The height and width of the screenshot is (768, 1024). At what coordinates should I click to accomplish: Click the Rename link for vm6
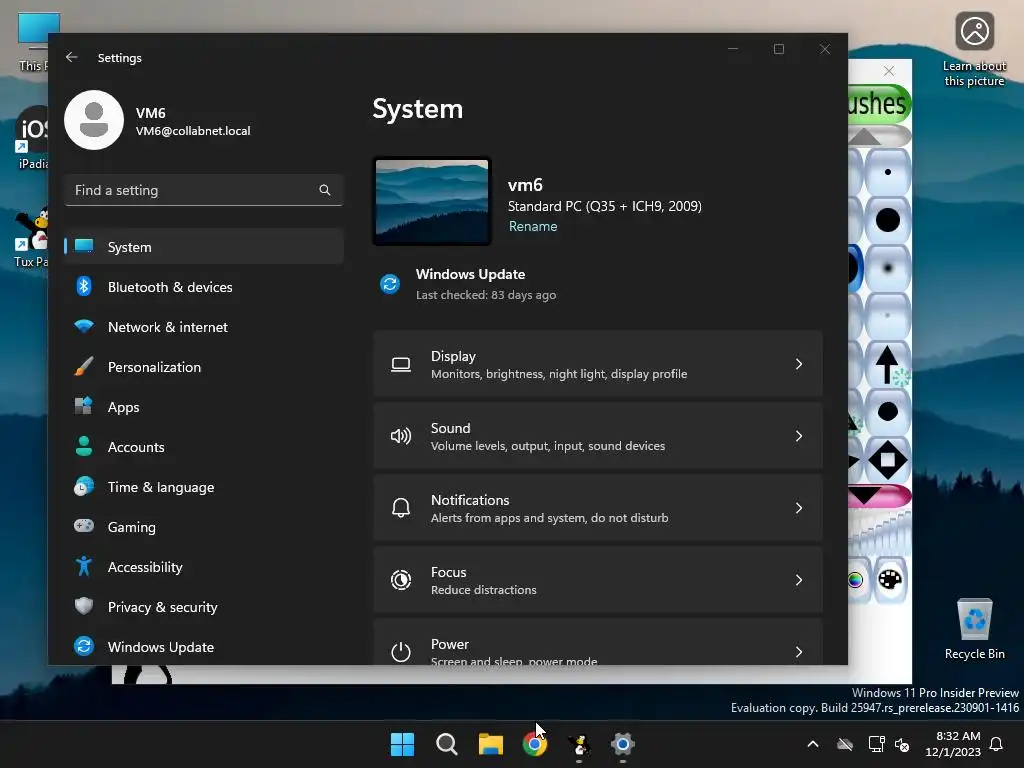pos(533,226)
